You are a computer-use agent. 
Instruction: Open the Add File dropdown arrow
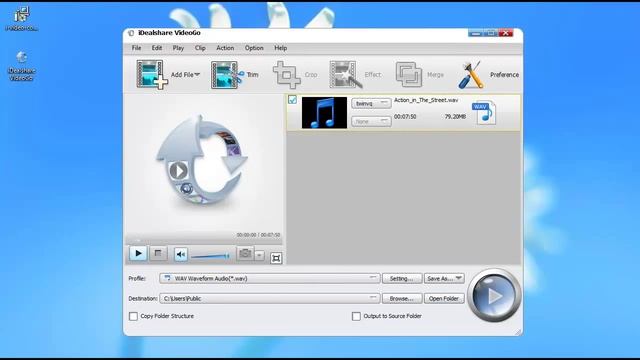[x=197, y=74]
